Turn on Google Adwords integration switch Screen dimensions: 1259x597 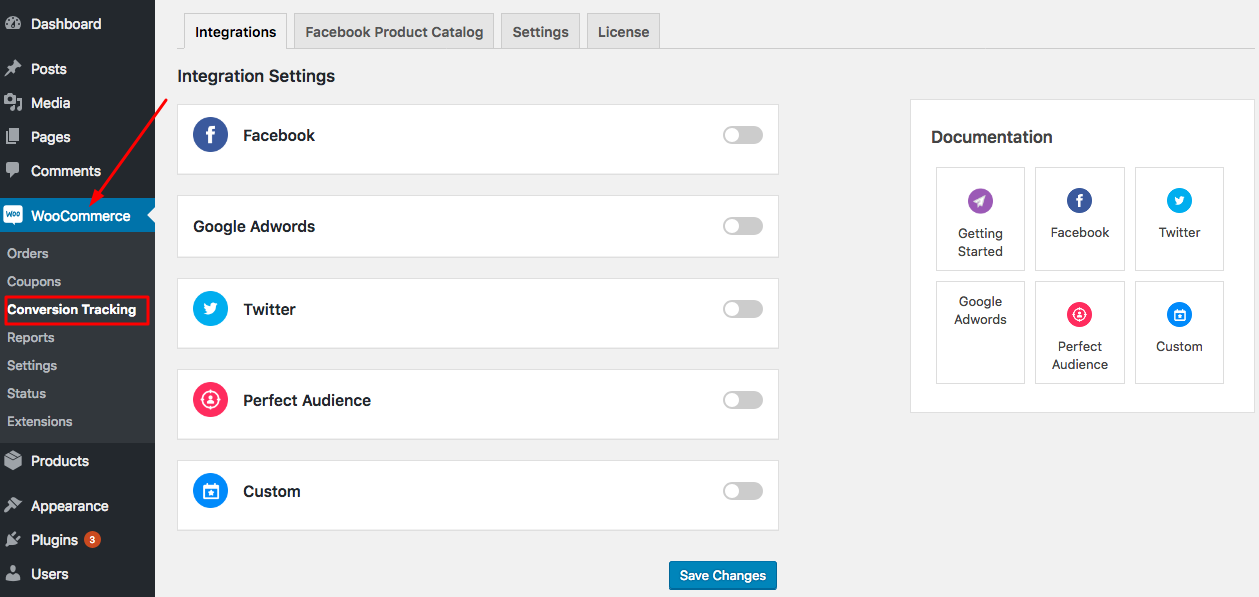742,226
